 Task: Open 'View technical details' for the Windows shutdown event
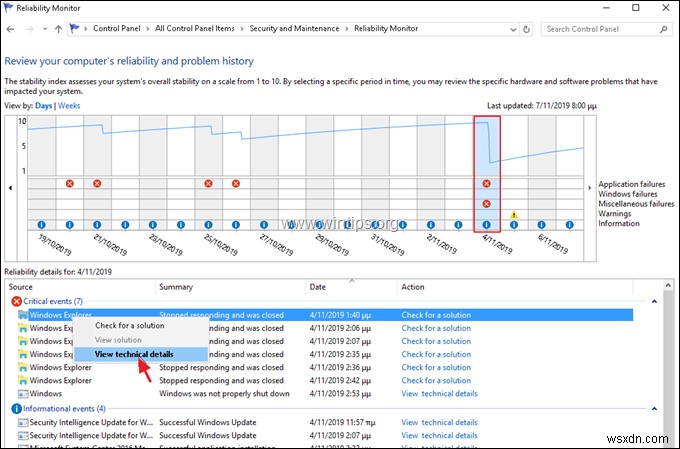(439, 394)
